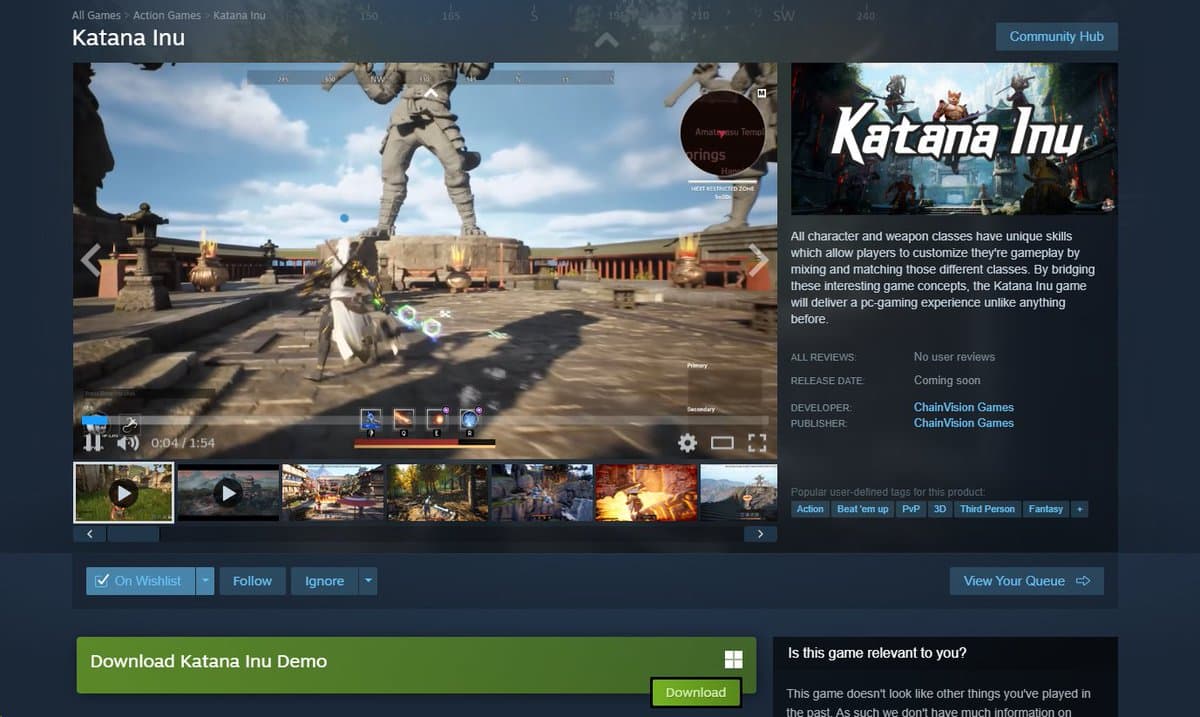Open developer ChainVision Games link
Viewport: 1200px width, 717px height.
[964, 407]
